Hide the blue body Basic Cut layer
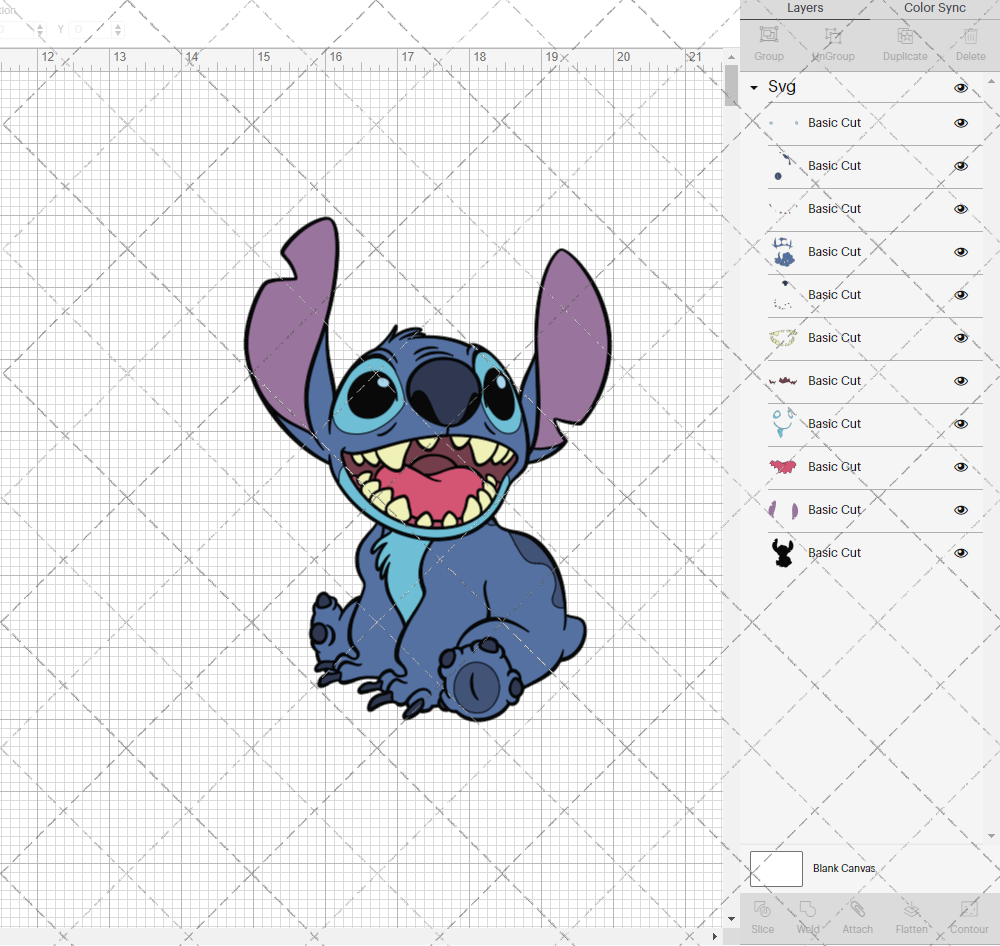Viewport: 1000px width, 946px height. click(960, 252)
